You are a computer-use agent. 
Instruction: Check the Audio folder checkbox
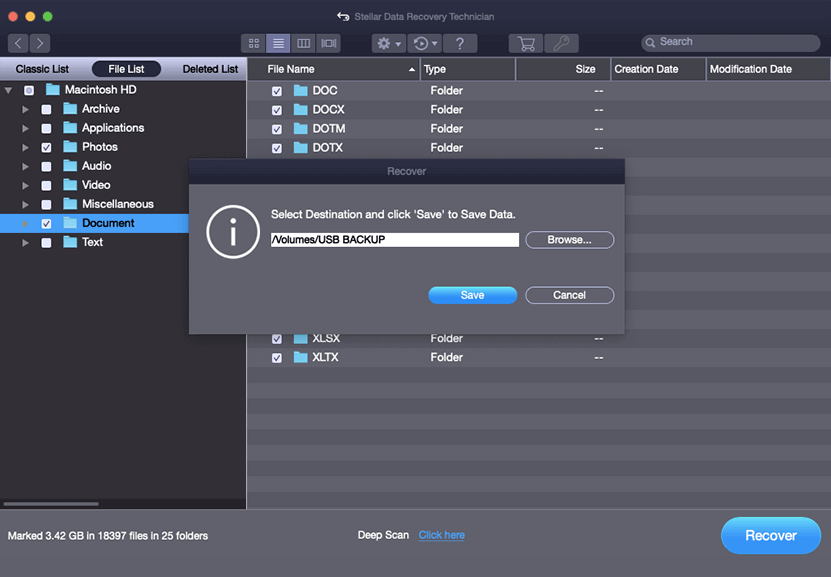pos(46,167)
